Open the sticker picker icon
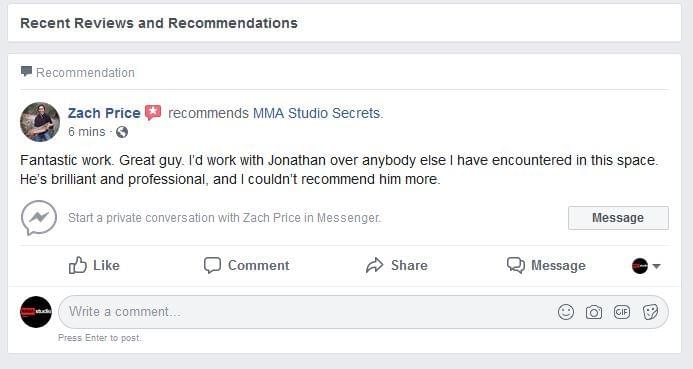The height and width of the screenshot is (369, 693). (650, 312)
